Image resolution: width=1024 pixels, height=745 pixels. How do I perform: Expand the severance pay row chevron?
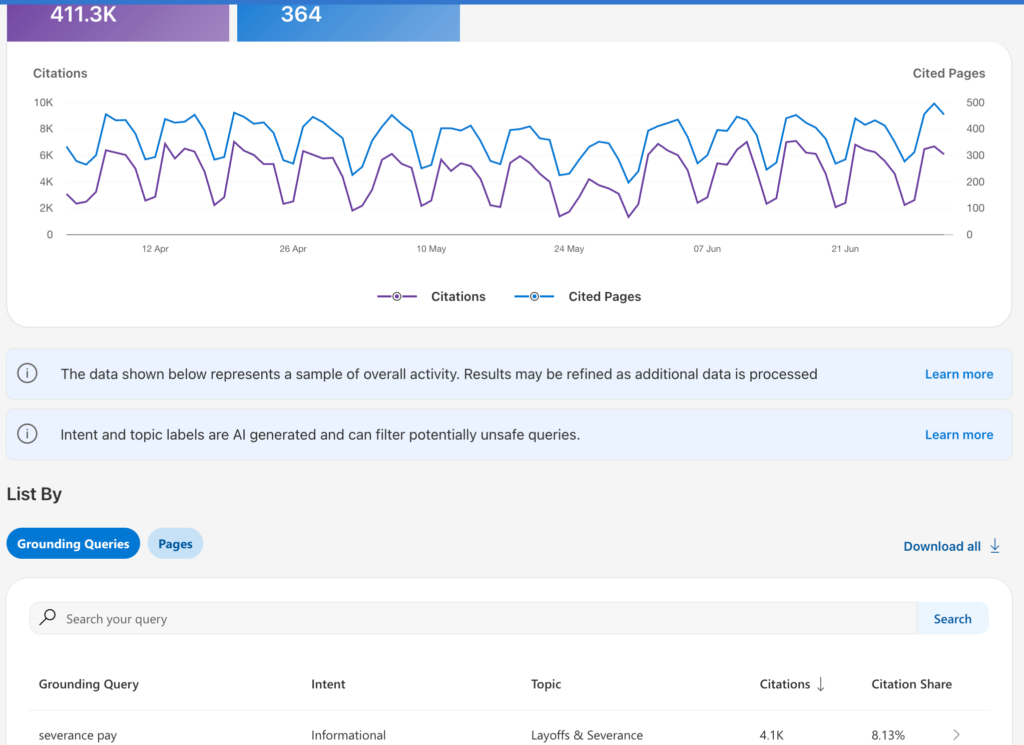click(x=956, y=735)
